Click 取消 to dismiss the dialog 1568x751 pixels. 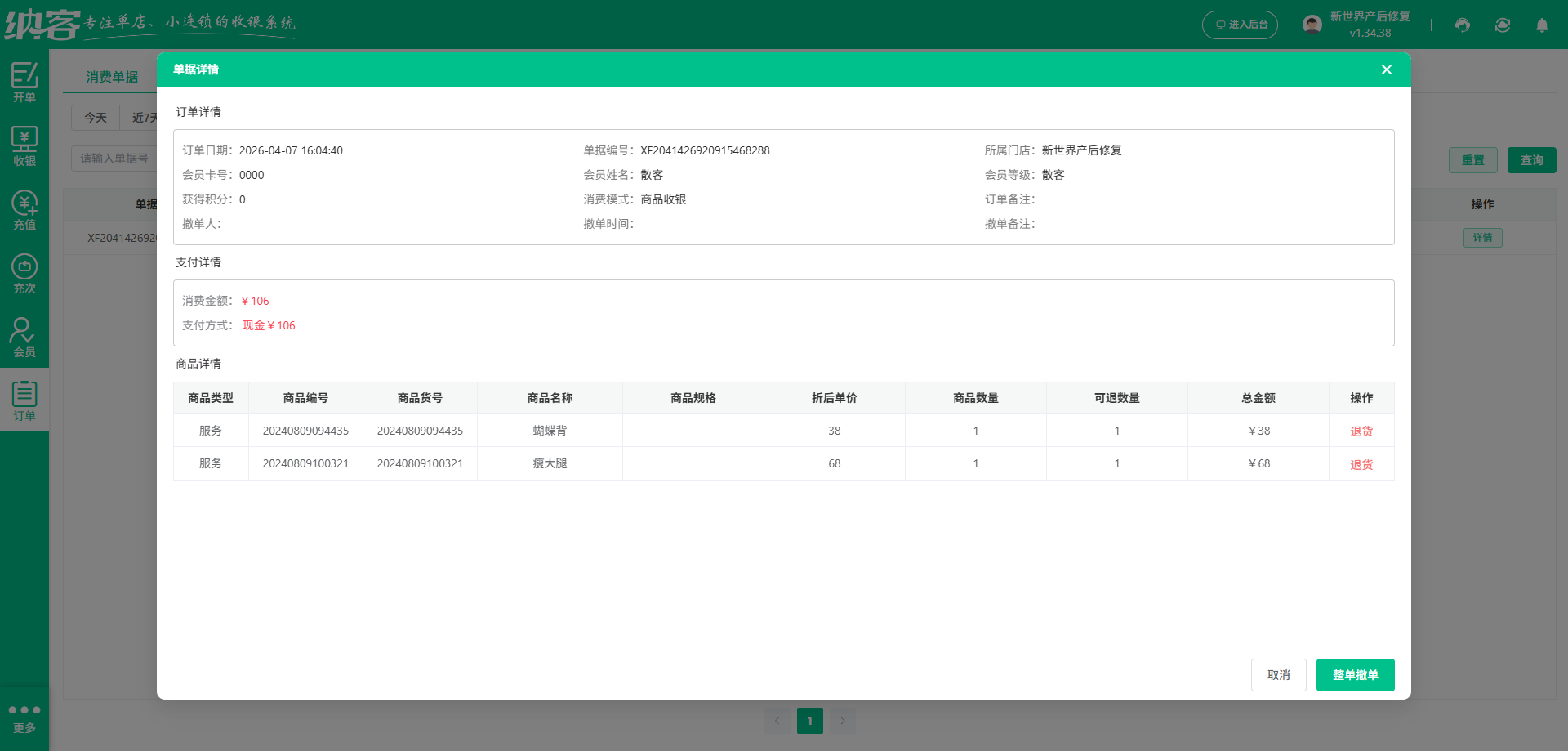pyautogui.click(x=1278, y=675)
